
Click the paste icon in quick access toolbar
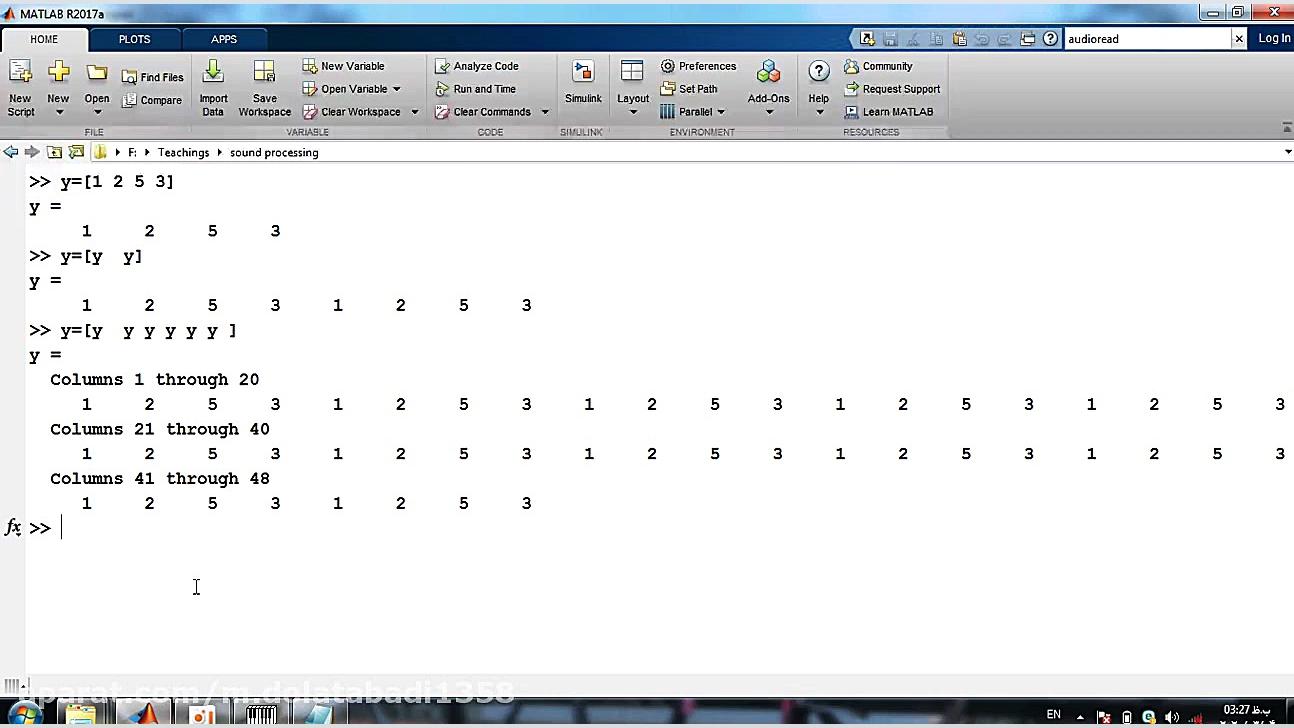(959, 39)
